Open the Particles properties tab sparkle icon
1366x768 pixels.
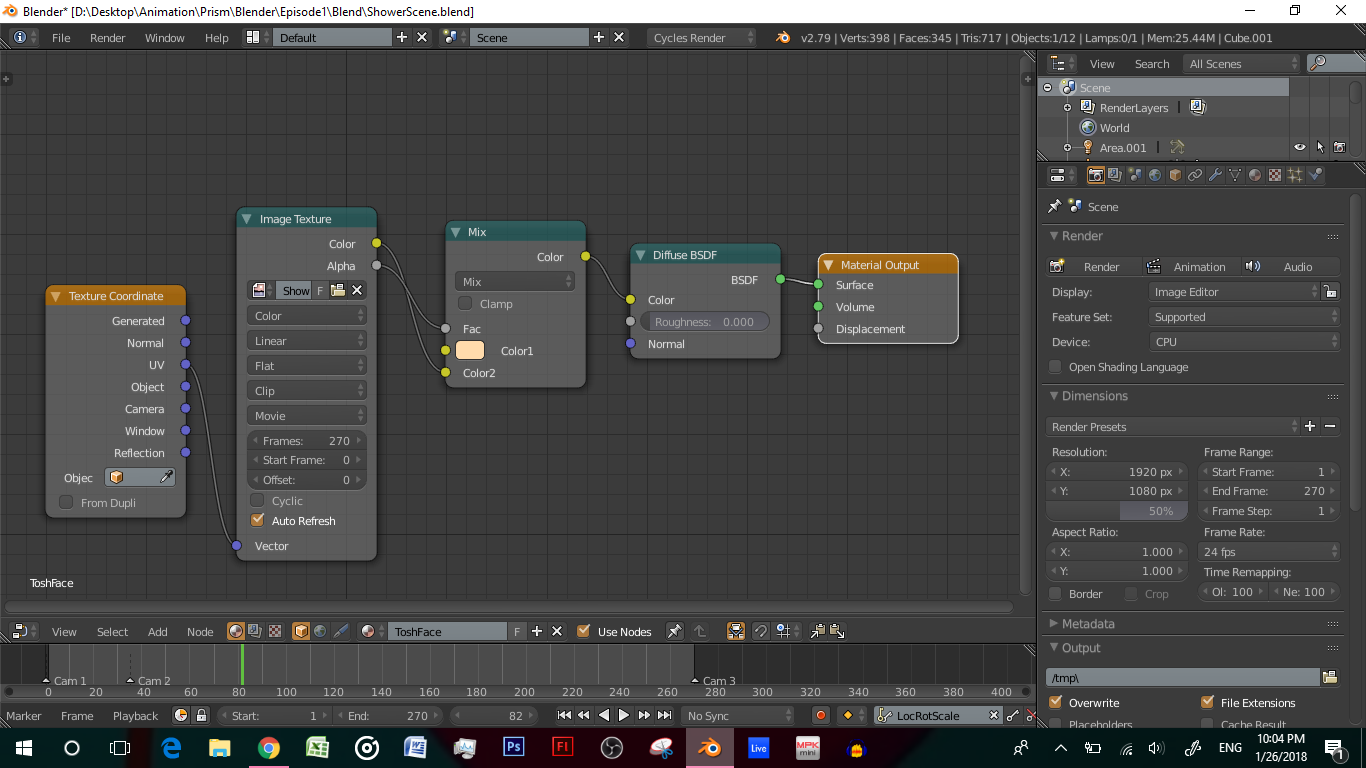[1295, 175]
